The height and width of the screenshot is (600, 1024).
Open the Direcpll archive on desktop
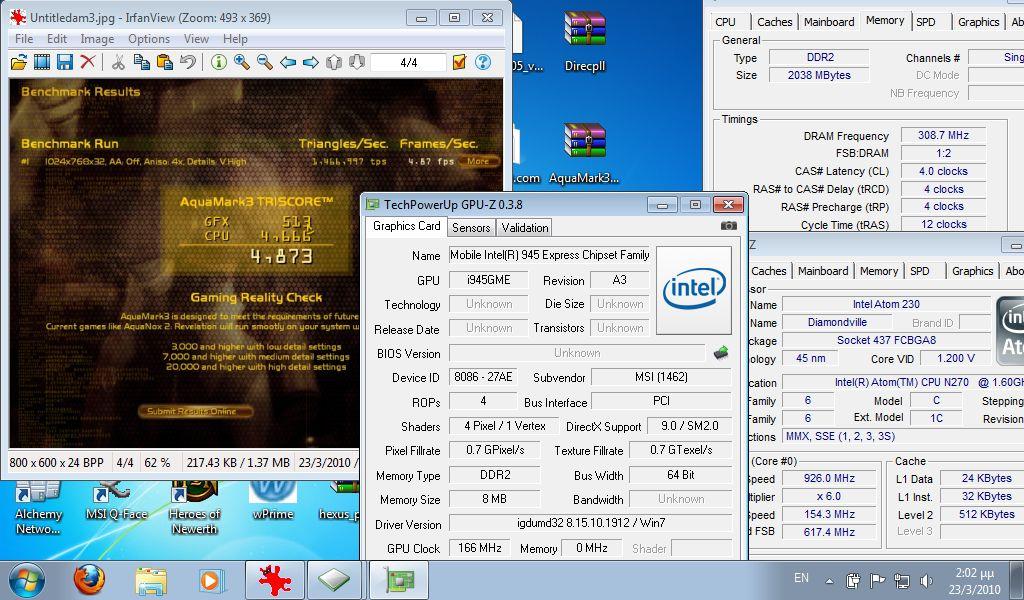point(585,41)
